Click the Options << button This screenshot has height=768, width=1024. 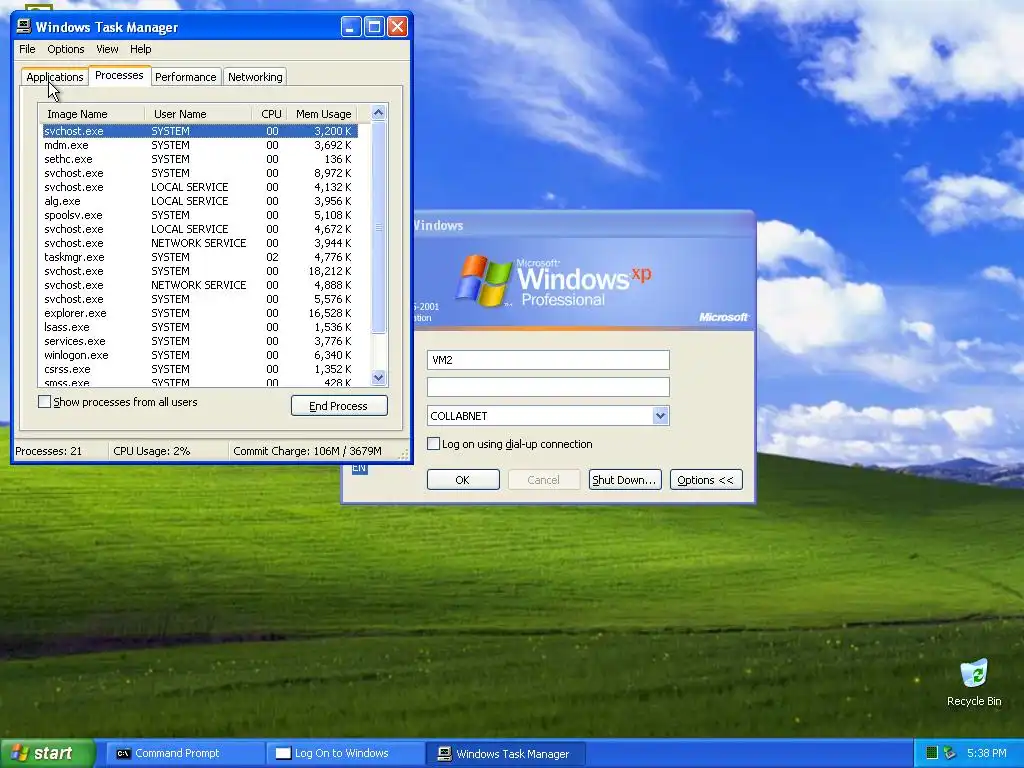(706, 480)
